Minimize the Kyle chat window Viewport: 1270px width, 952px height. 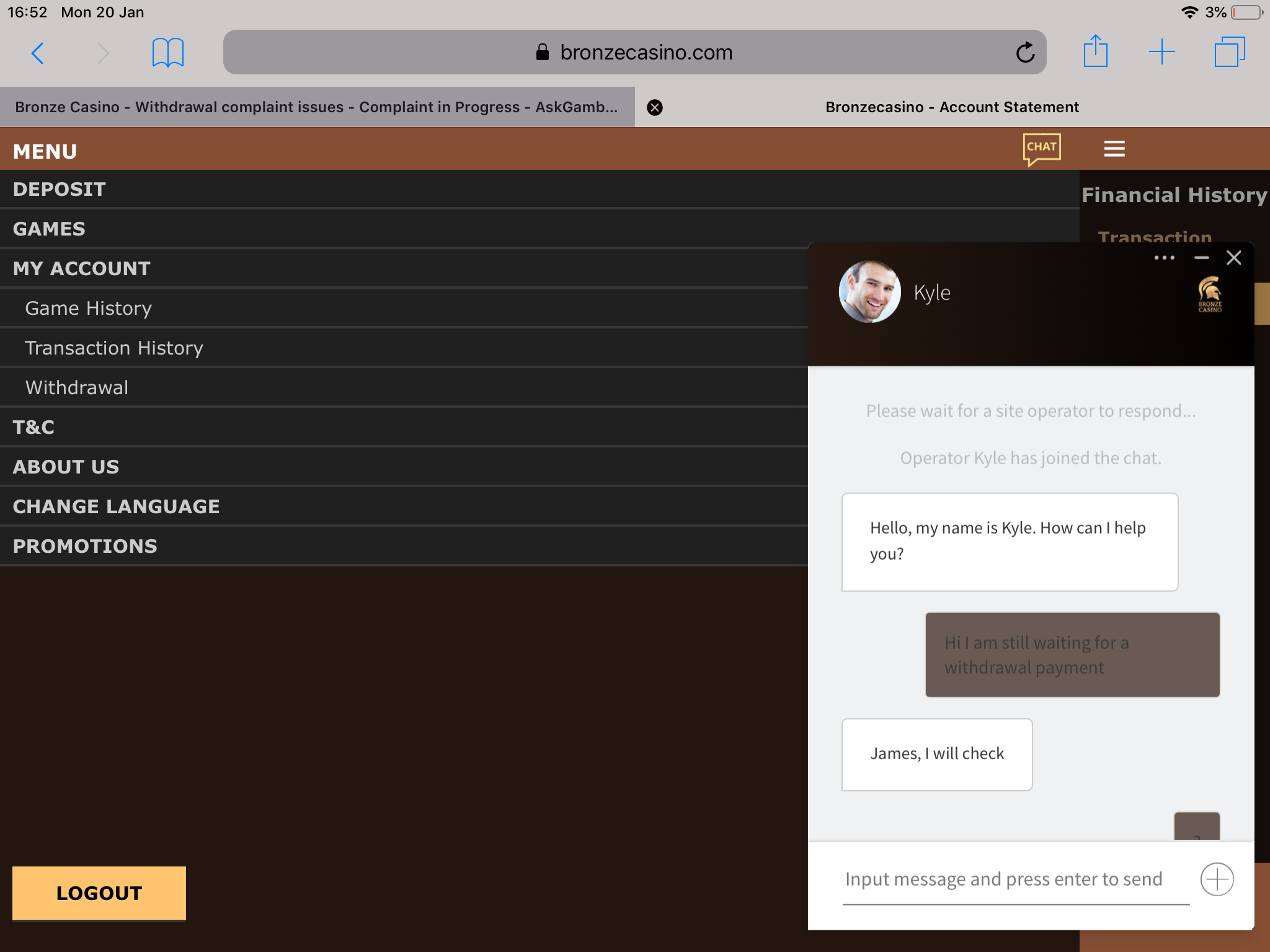click(x=1202, y=258)
